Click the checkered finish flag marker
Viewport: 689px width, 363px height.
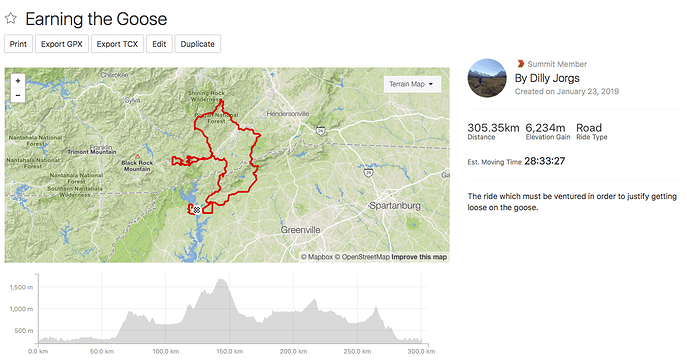tap(196, 210)
